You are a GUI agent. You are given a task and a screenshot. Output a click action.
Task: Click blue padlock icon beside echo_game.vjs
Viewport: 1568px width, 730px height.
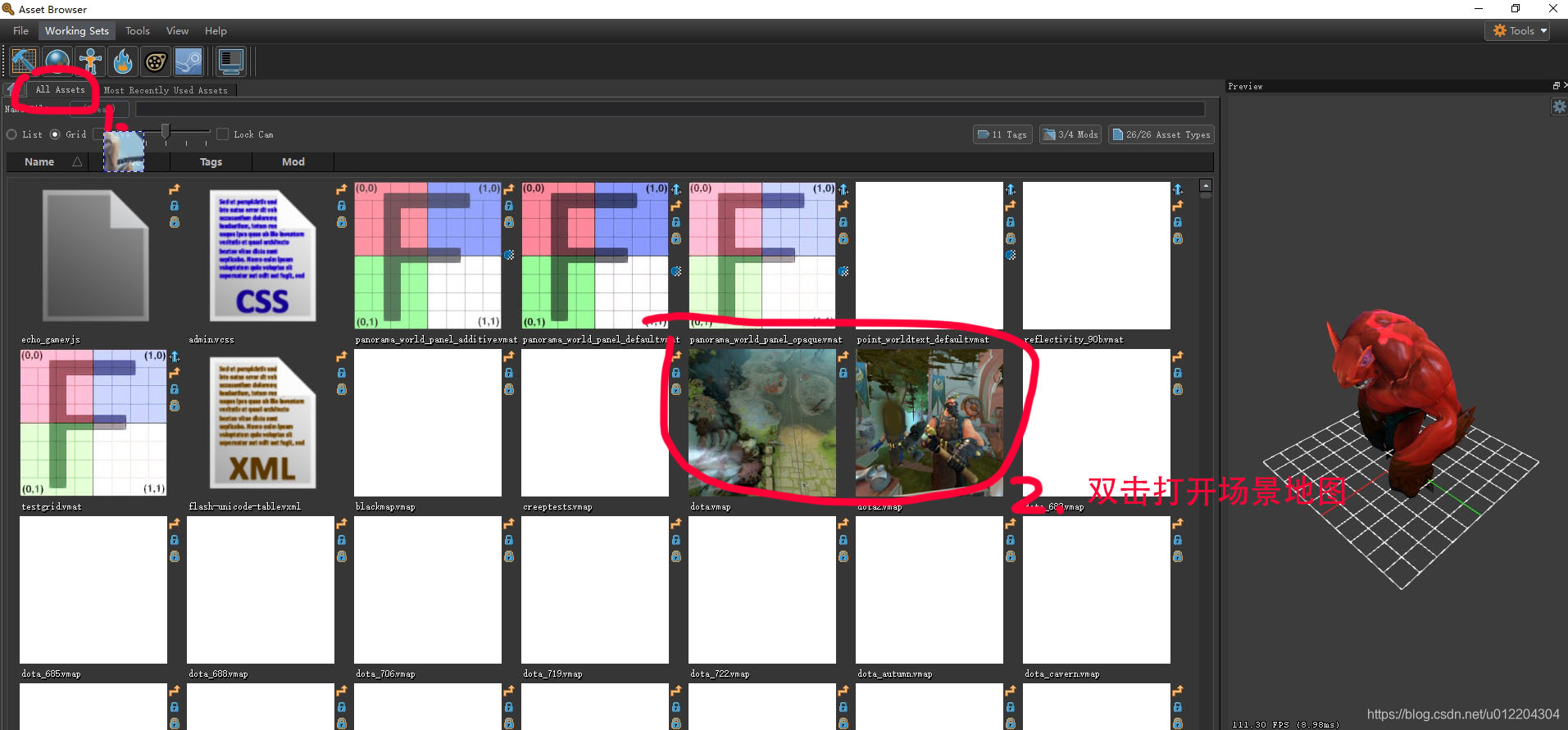(175, 206)
